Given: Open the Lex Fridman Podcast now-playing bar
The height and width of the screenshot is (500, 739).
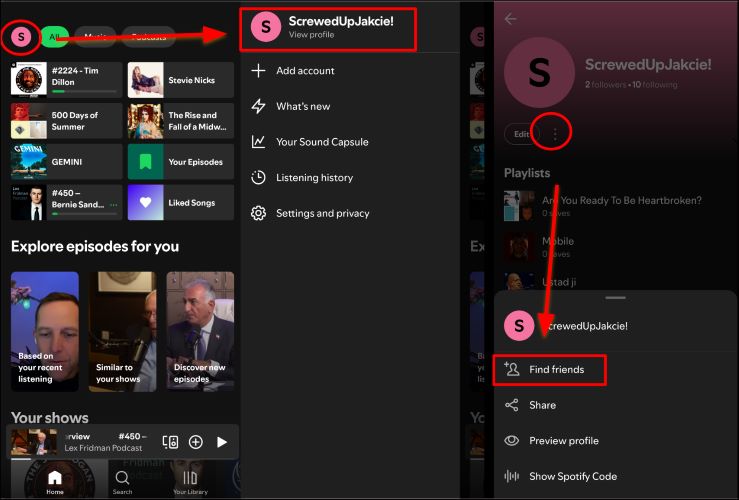Looking at the screenshot, I should pyautogui.click(x=123, y=442).
